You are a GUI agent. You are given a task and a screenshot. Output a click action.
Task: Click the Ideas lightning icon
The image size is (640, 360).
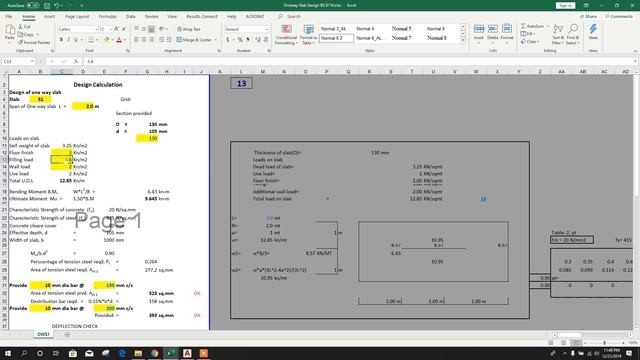pyautogui.click(x=593, y=29)
